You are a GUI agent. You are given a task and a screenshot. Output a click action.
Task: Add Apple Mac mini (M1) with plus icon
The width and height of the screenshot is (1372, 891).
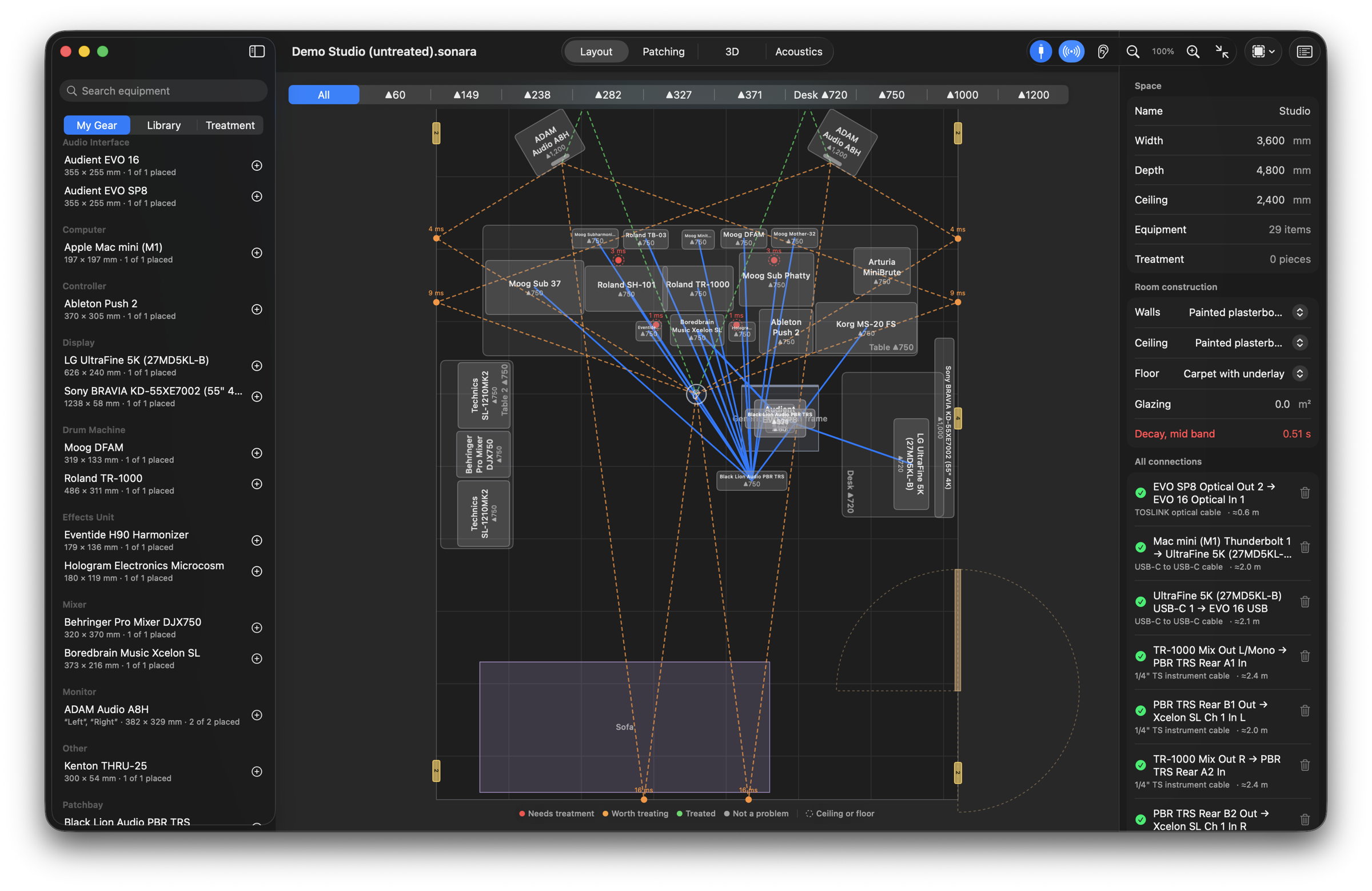coord(257,253)
